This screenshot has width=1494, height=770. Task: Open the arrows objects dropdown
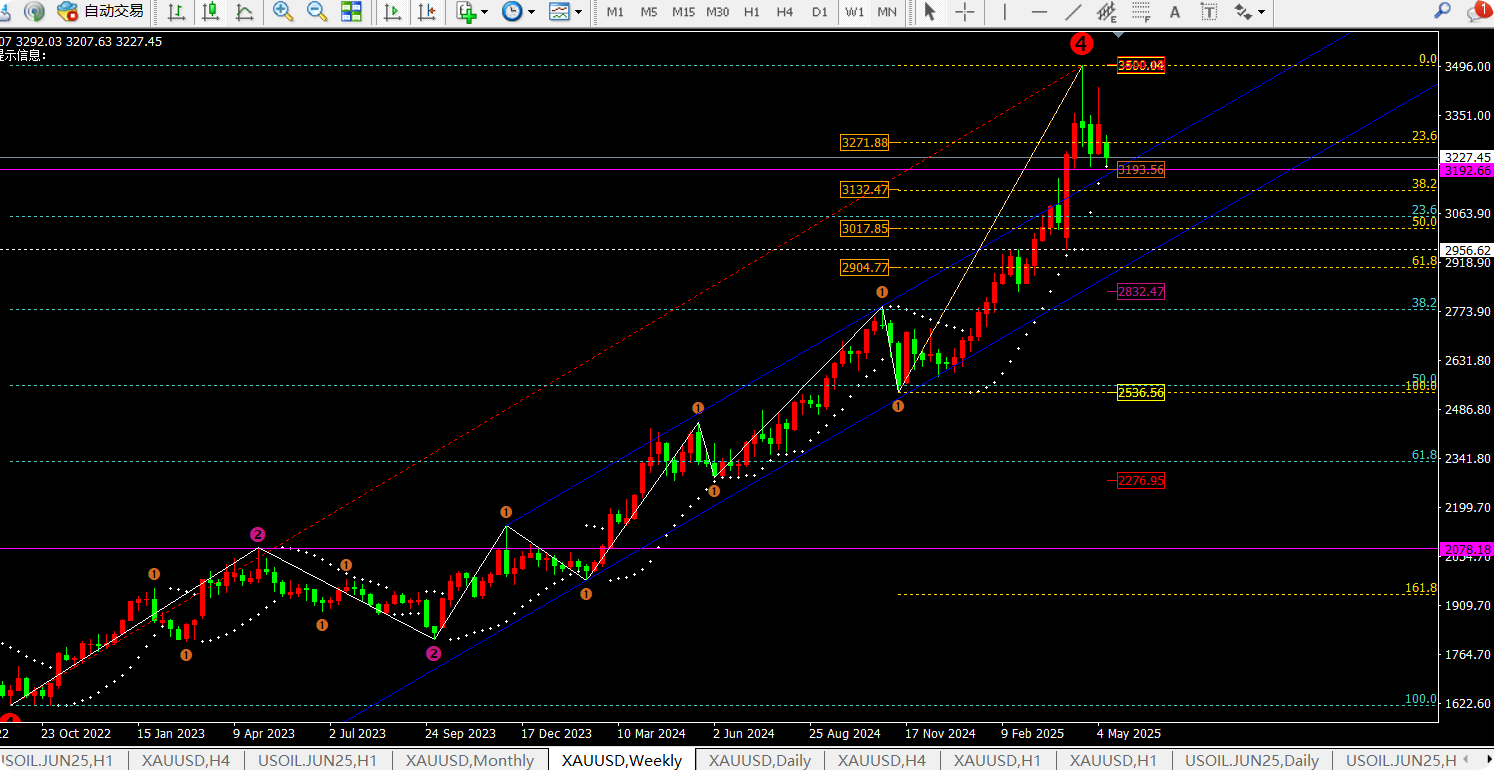pos(1249,12)
